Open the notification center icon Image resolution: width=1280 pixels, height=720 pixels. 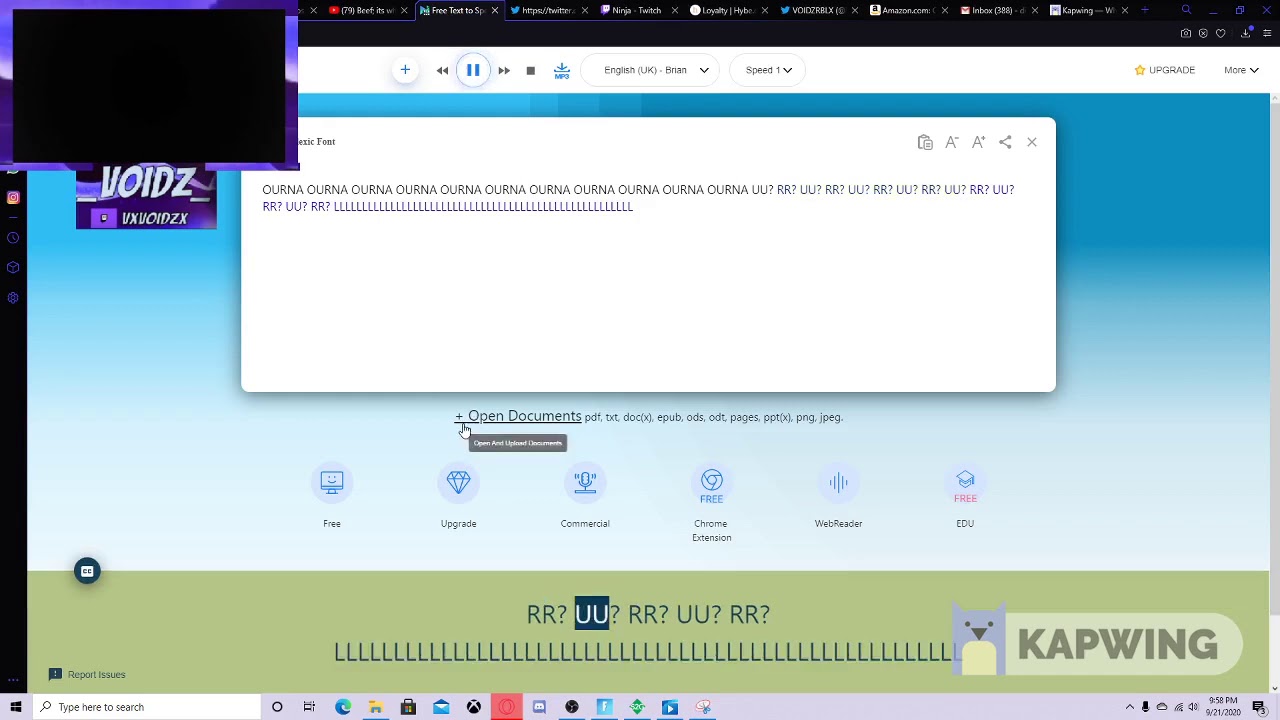tap(1259, 707)
